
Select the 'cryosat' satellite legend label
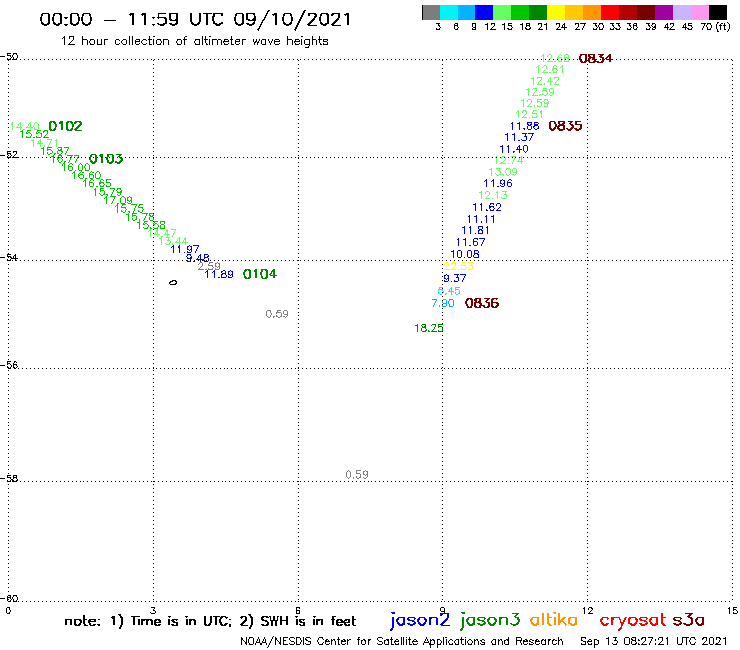(x=633, y=620)
